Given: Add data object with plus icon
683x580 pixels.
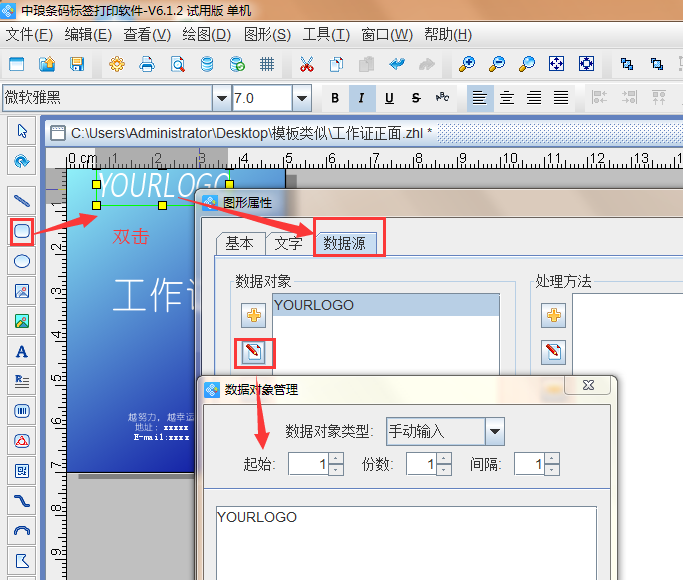Looking at the screenshot, I should (254, 316).
